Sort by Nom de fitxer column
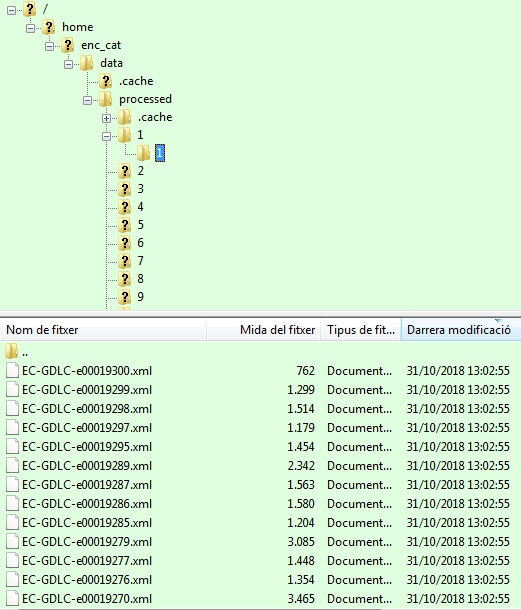The height and width of the screenshot is (610, 521). click(103, 330)
